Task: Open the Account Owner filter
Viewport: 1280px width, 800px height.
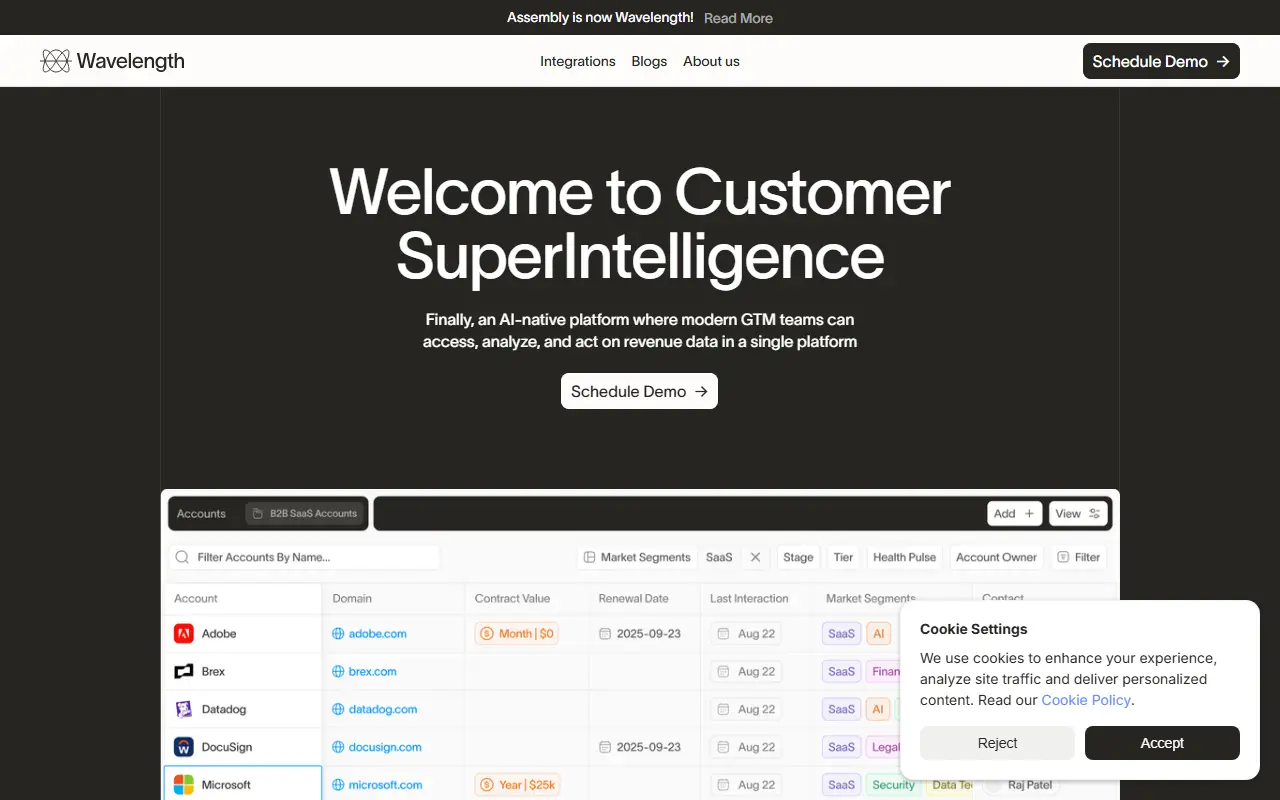Action: coord(997,557)
